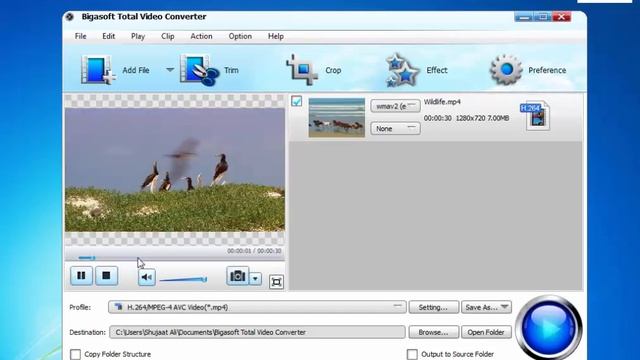Open the Preference gear icon
Viewport: 640px width, 360px height.
(x=506, y=70)
